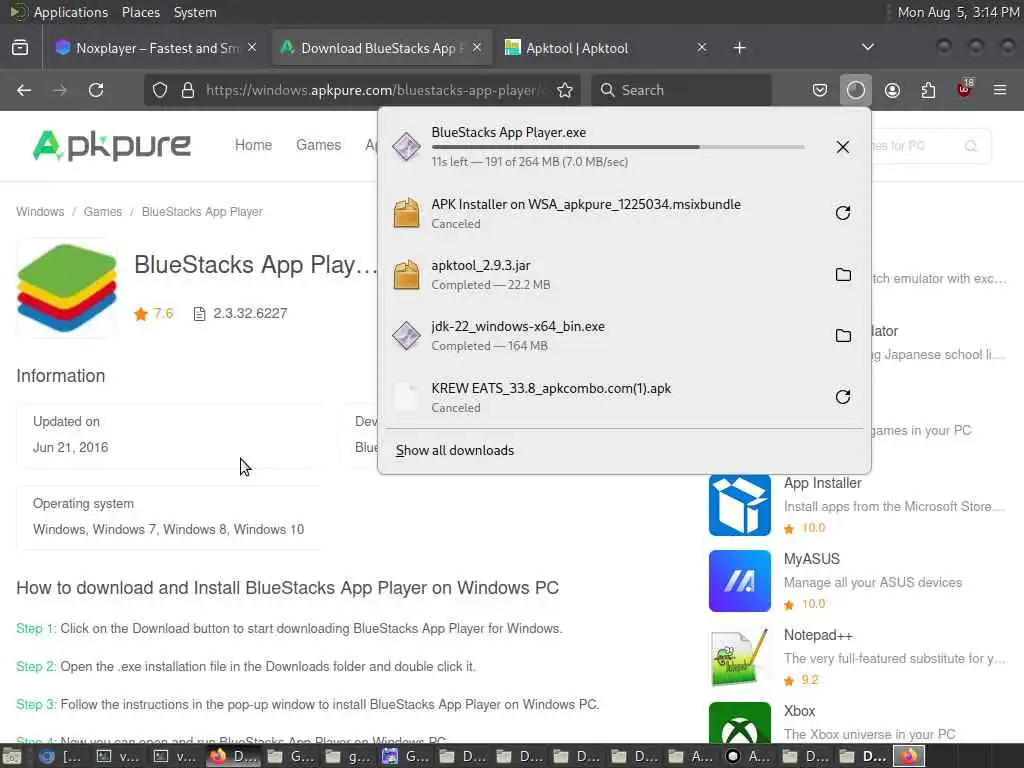This screenshot has height=768, width=1024.
Task: Open the Firefox View icon left of the tabs
Action: [20, 48]
